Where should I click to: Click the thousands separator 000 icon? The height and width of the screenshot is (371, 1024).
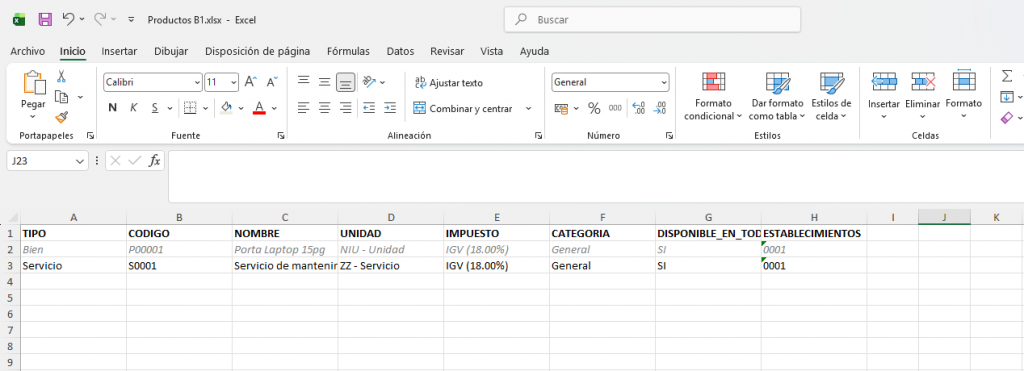pyautogui.click(x=615, y=108)
